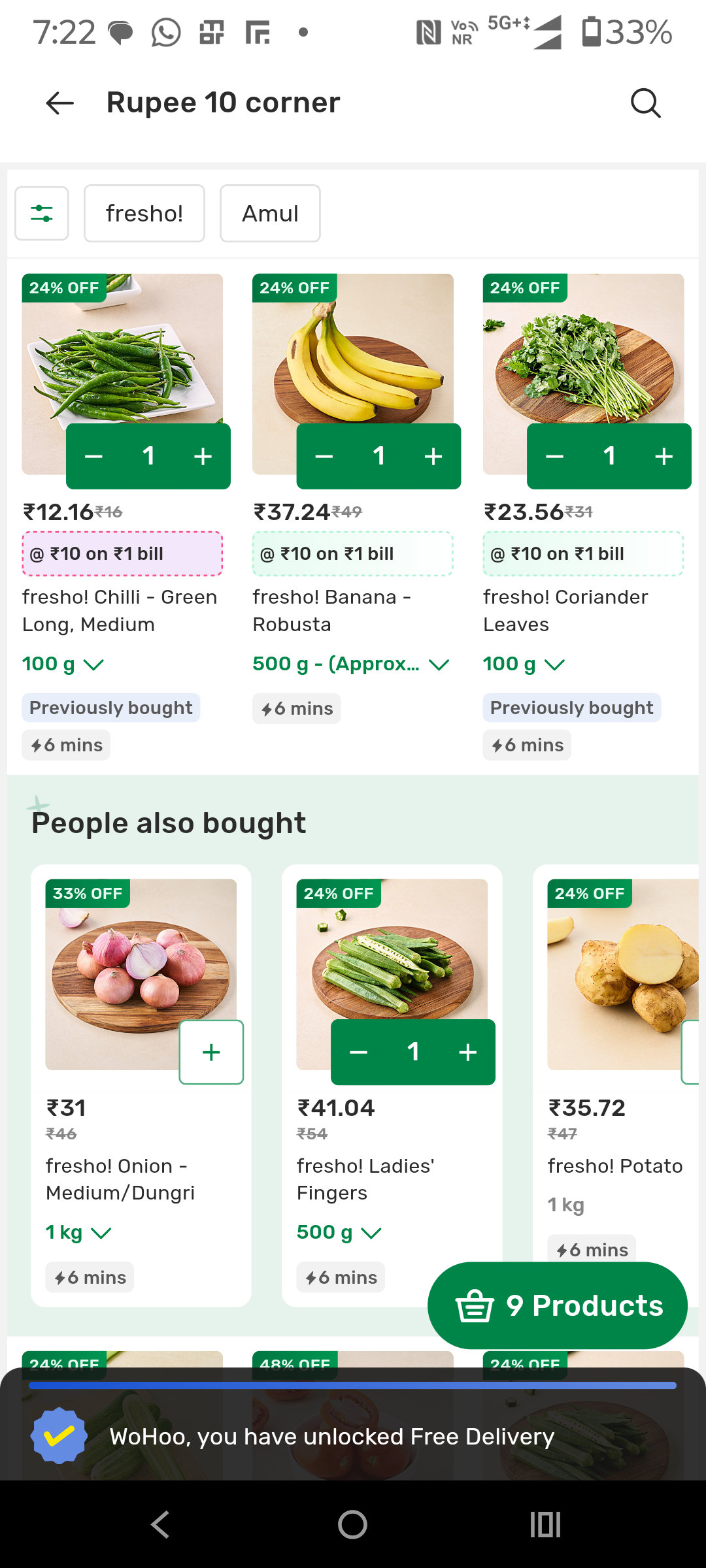The height and width of the screenshot is (1568, 706).
Task: Open the Ladies' Fingers 500 g dropdown
Action: tap(339, 1233)
